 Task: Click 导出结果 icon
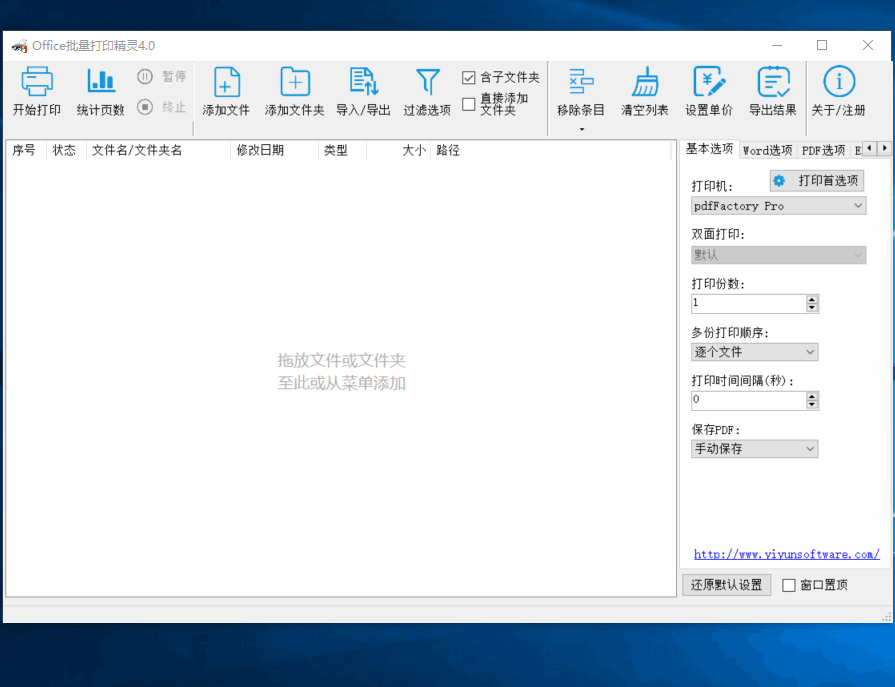click(773, 82)
